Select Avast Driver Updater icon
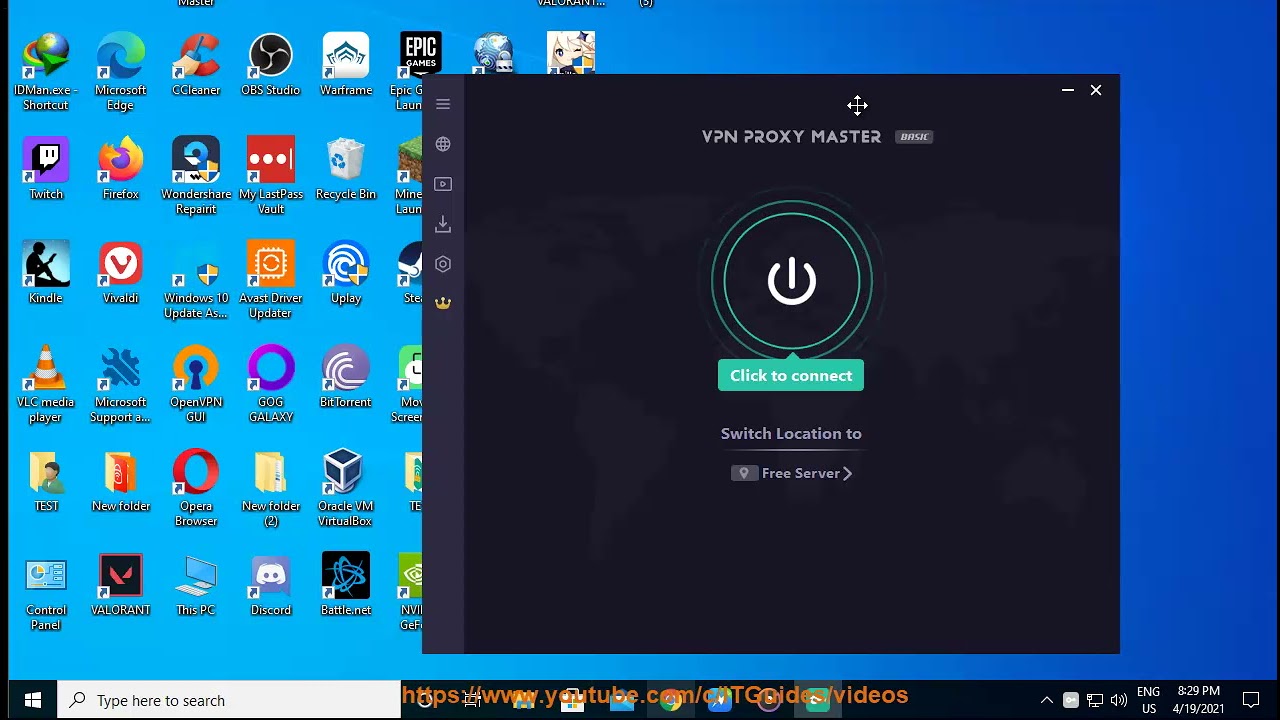The image size is (1280, 720). [271, 279]
